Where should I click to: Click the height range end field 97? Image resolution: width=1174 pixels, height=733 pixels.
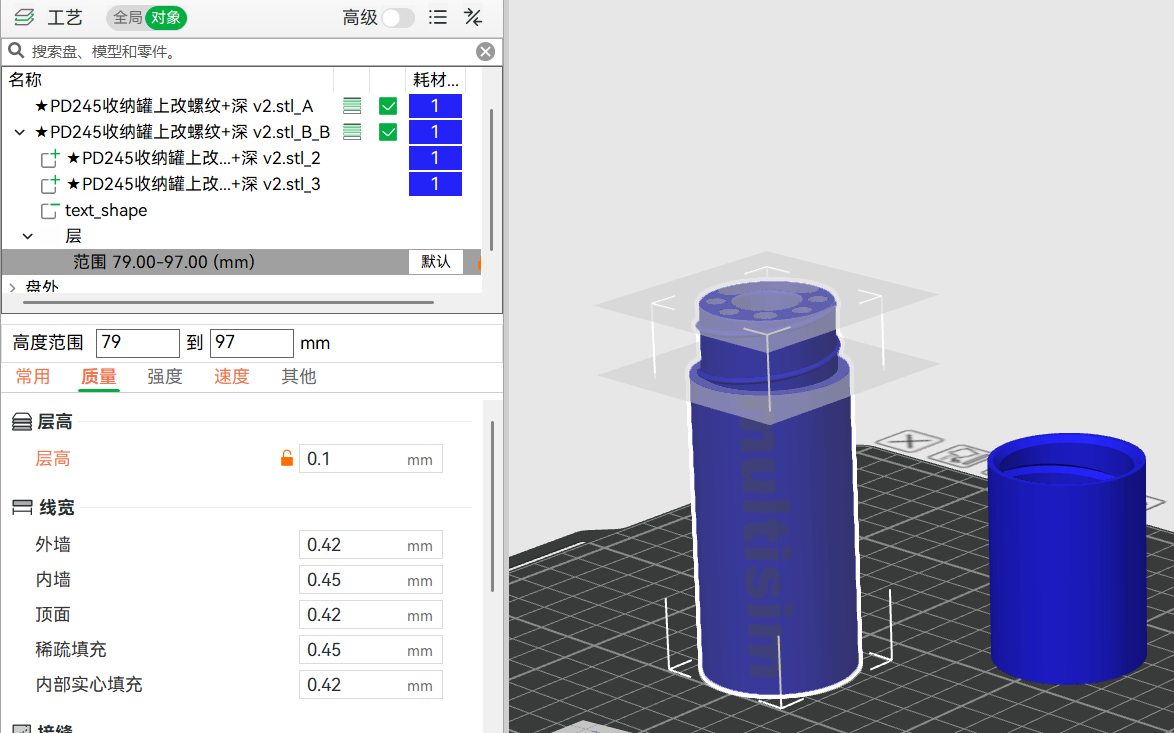[x=252, y=343]
